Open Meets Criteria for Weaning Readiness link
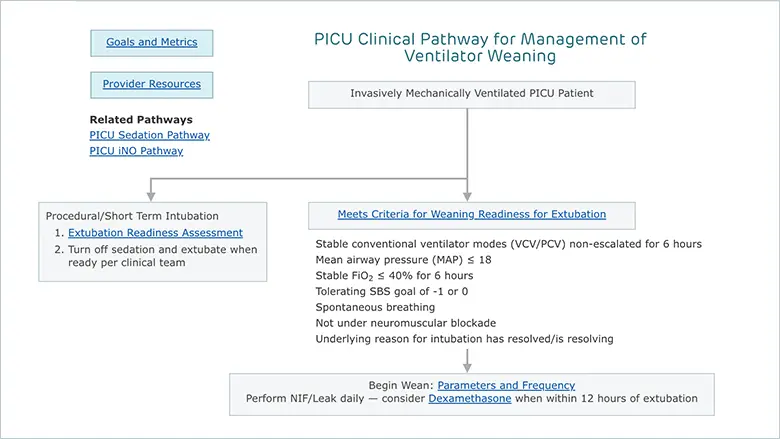Viewport: 780px width, 439px height. (472, 214)
